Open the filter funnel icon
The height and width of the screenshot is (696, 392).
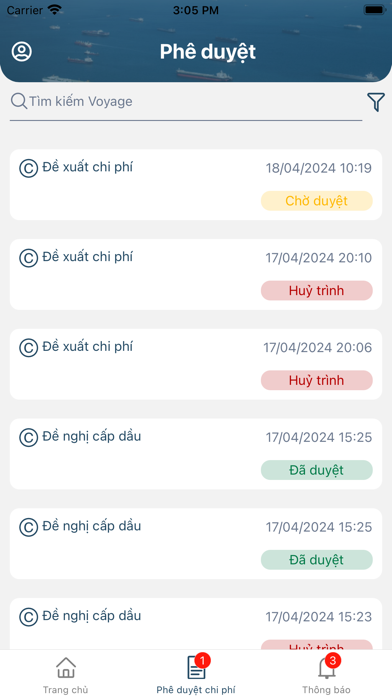pyautogui.click(x=376, y=102)
